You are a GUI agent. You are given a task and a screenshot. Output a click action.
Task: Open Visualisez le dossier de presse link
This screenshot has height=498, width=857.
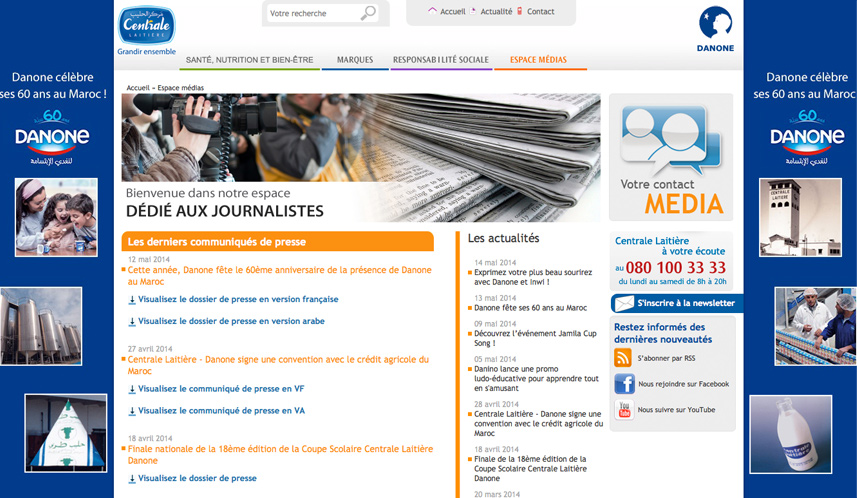pyautogui.click(x=197, y=478)
